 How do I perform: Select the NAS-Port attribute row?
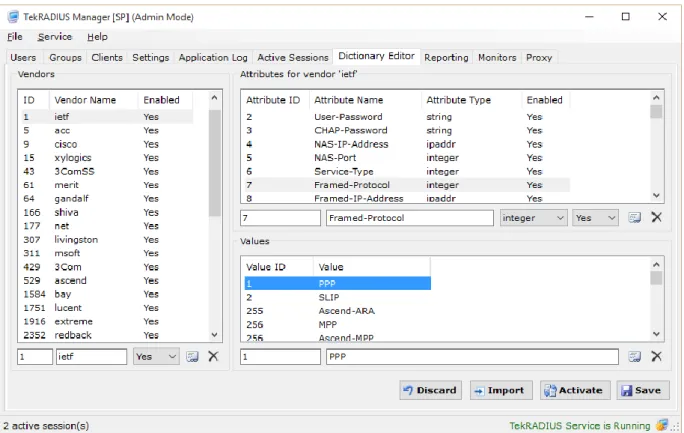tap(407, 158)
